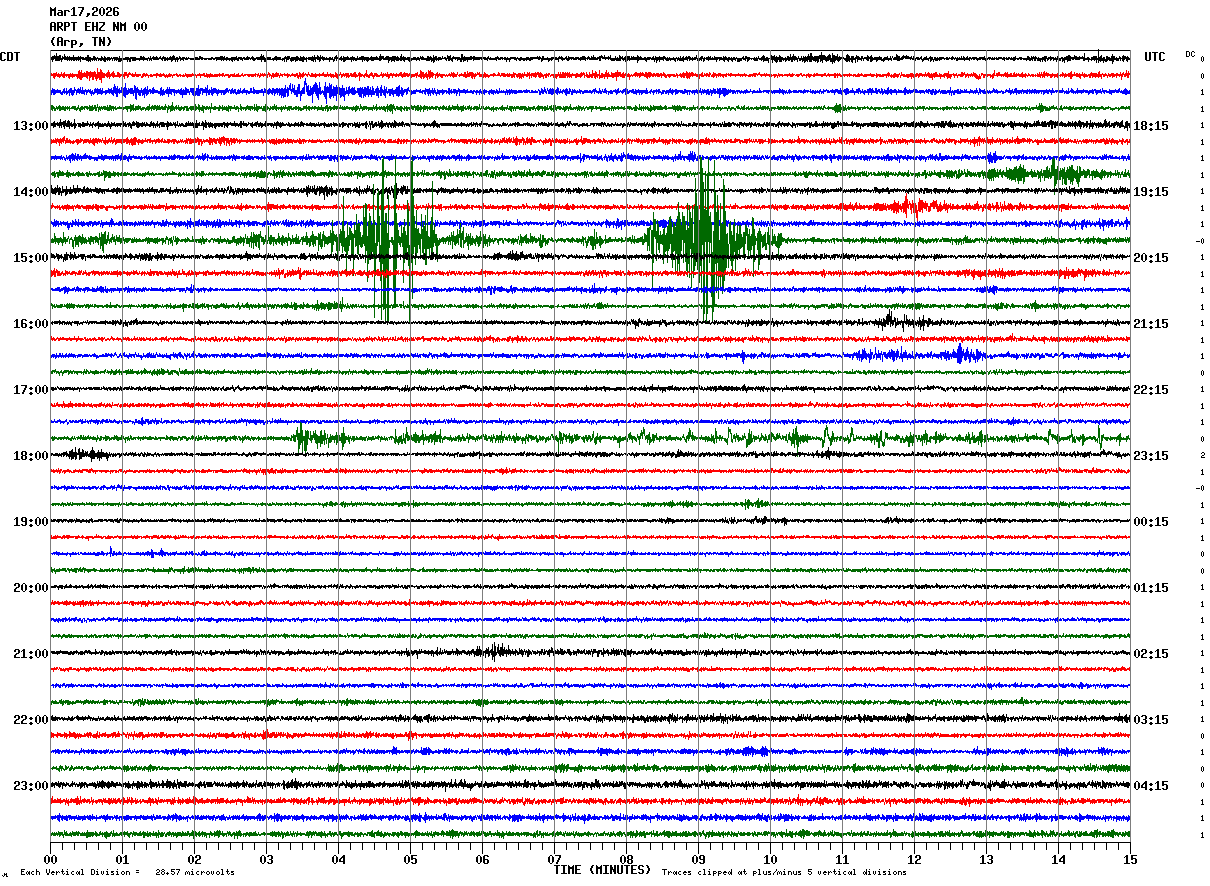
Task: Click the Each Vertical Division 28.57 microvolts note
Action: [127, 872]
